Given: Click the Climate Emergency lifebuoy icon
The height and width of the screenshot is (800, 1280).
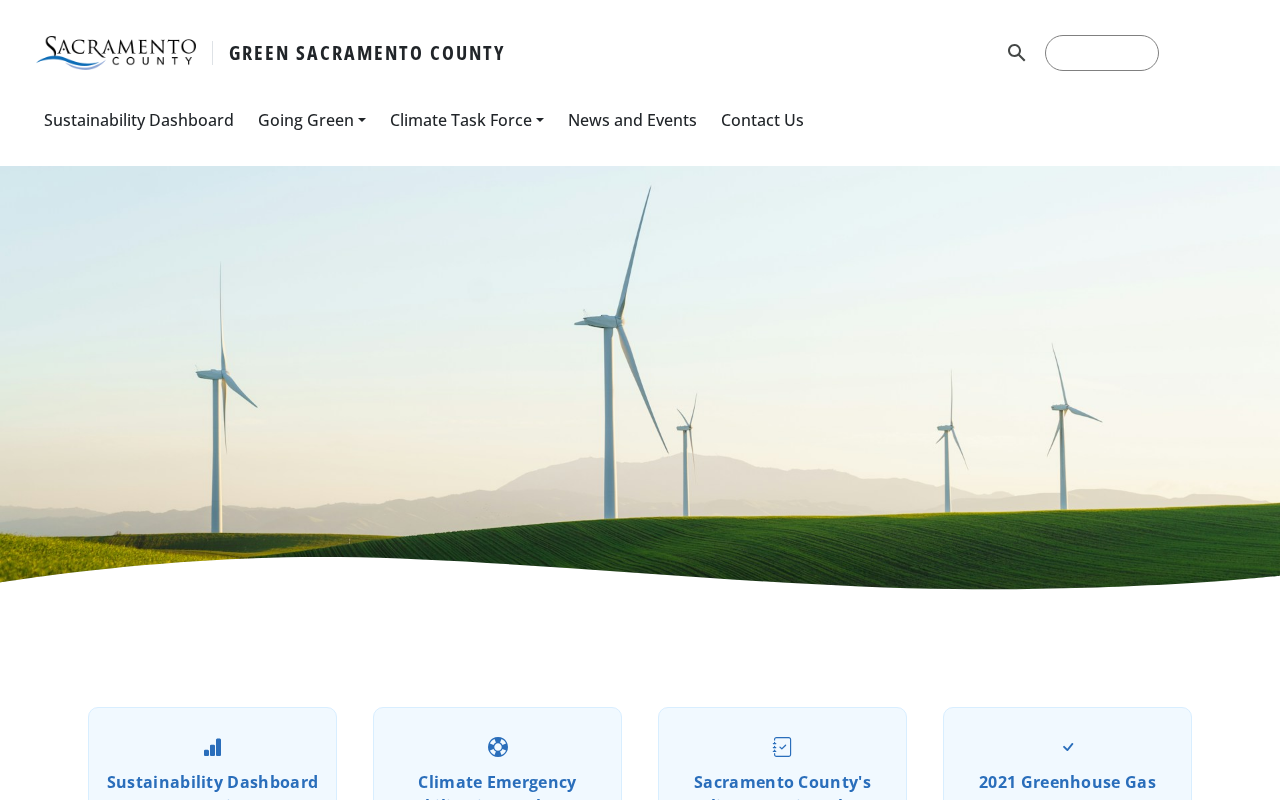Looking at the screenshot, I should [x=498, y=747].
